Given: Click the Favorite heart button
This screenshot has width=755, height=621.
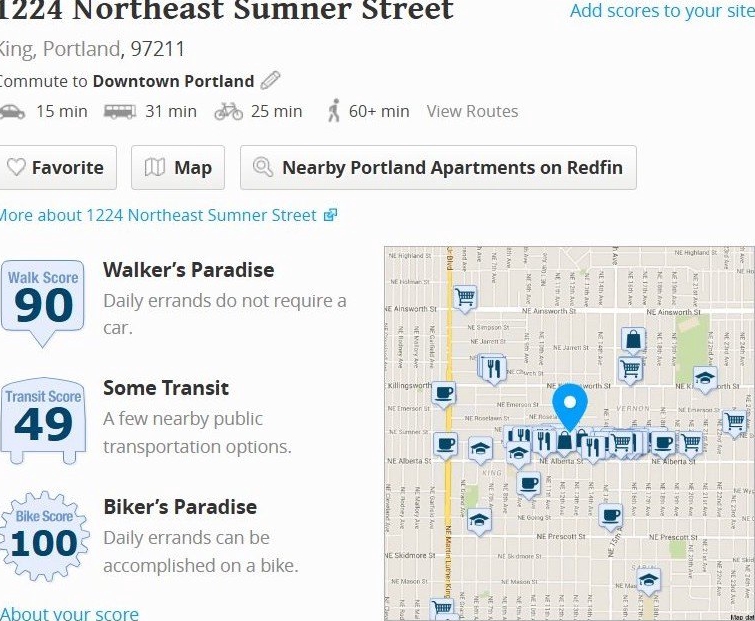Looking at the screenshot, I should pos(57,168).
